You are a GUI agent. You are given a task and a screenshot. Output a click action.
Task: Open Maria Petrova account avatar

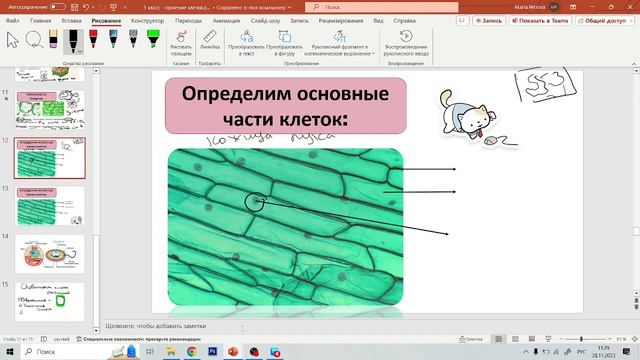[x=554, y=7]
